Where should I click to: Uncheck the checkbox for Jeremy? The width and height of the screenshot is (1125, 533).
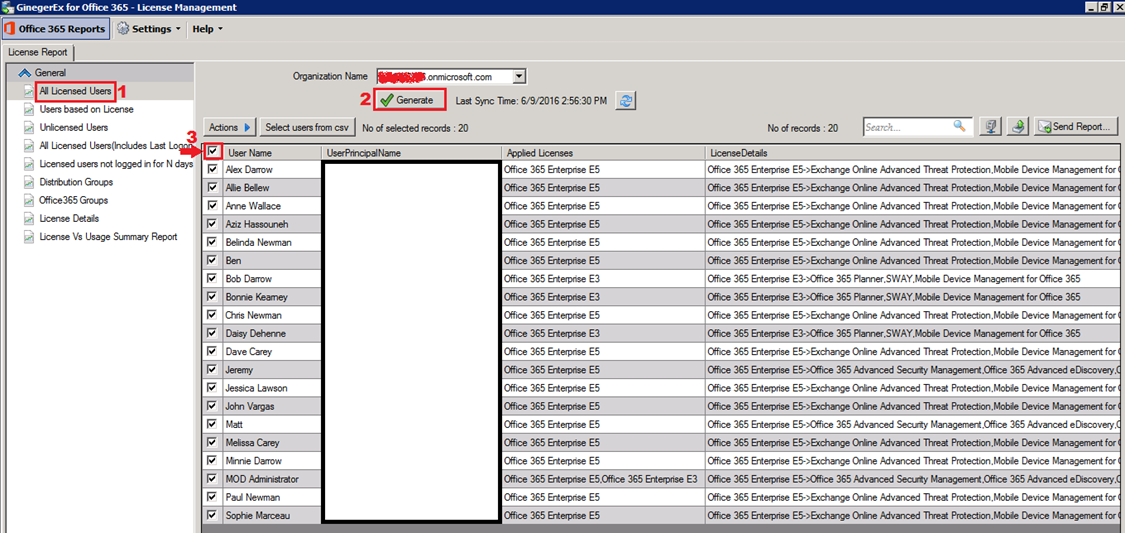(212, 369)
